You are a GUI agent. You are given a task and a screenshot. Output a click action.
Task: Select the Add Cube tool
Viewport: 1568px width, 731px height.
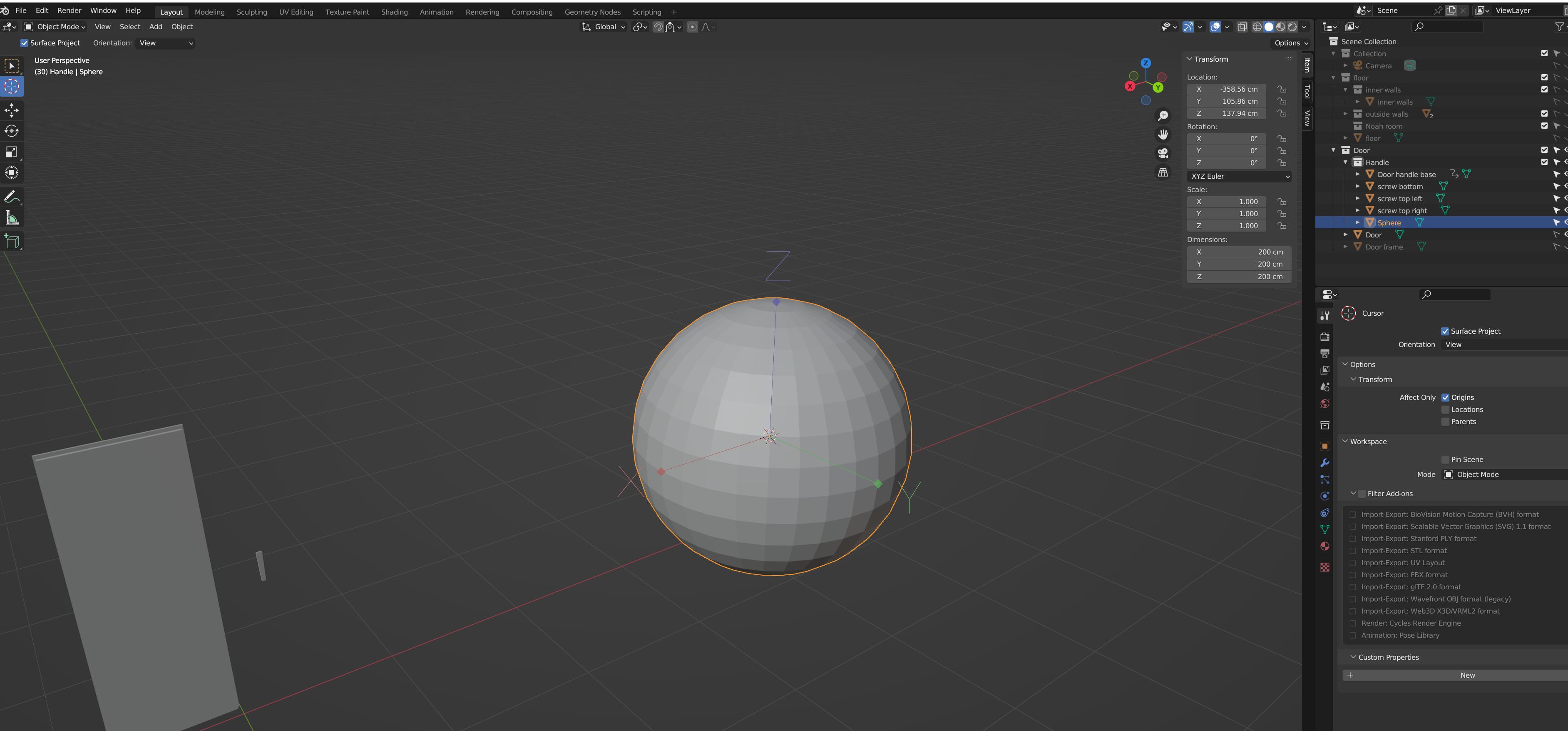click(x=12, y=241)
